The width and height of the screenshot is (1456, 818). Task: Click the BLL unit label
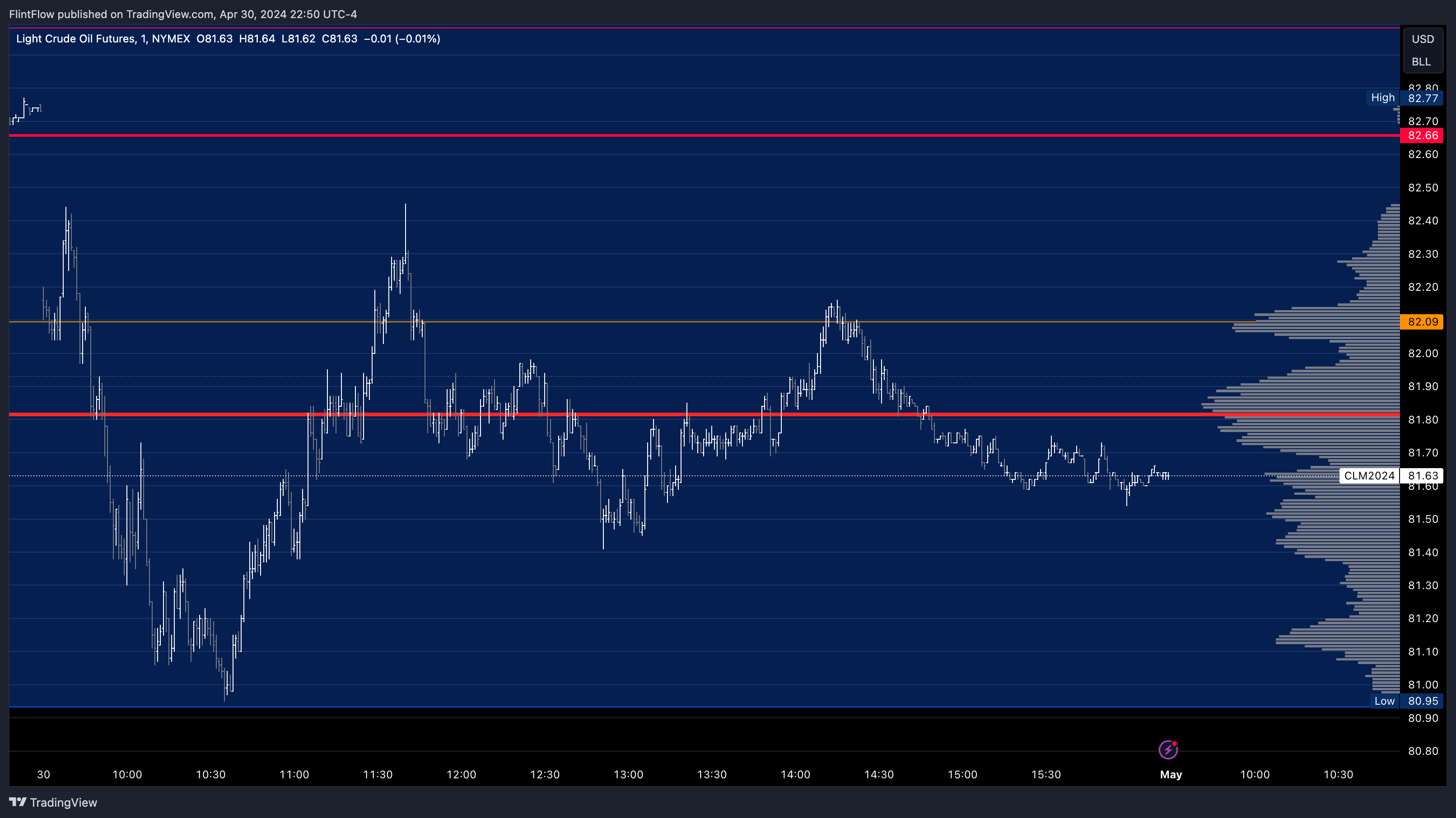click(1421, 61)
